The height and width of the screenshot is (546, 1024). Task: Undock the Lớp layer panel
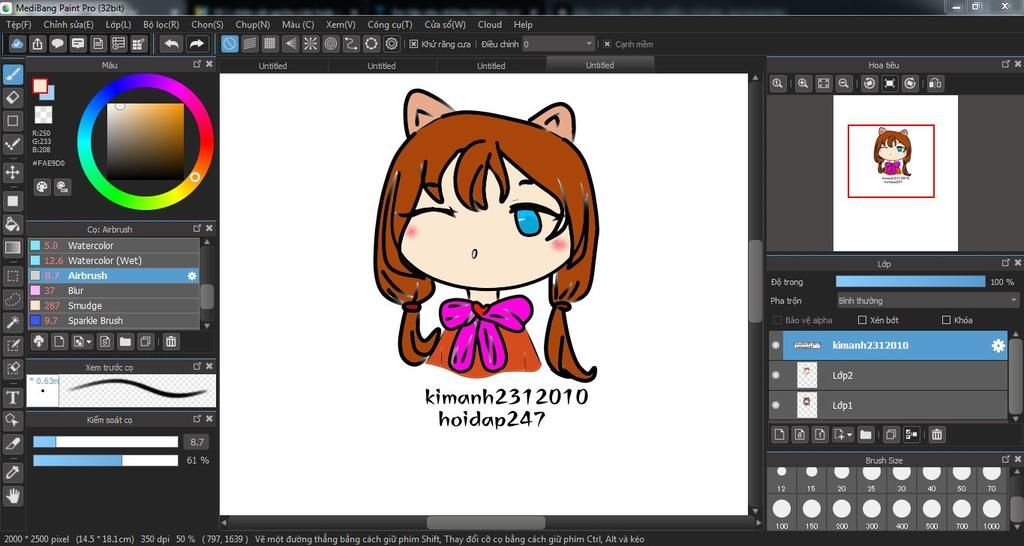click(x=1006, y=263)
